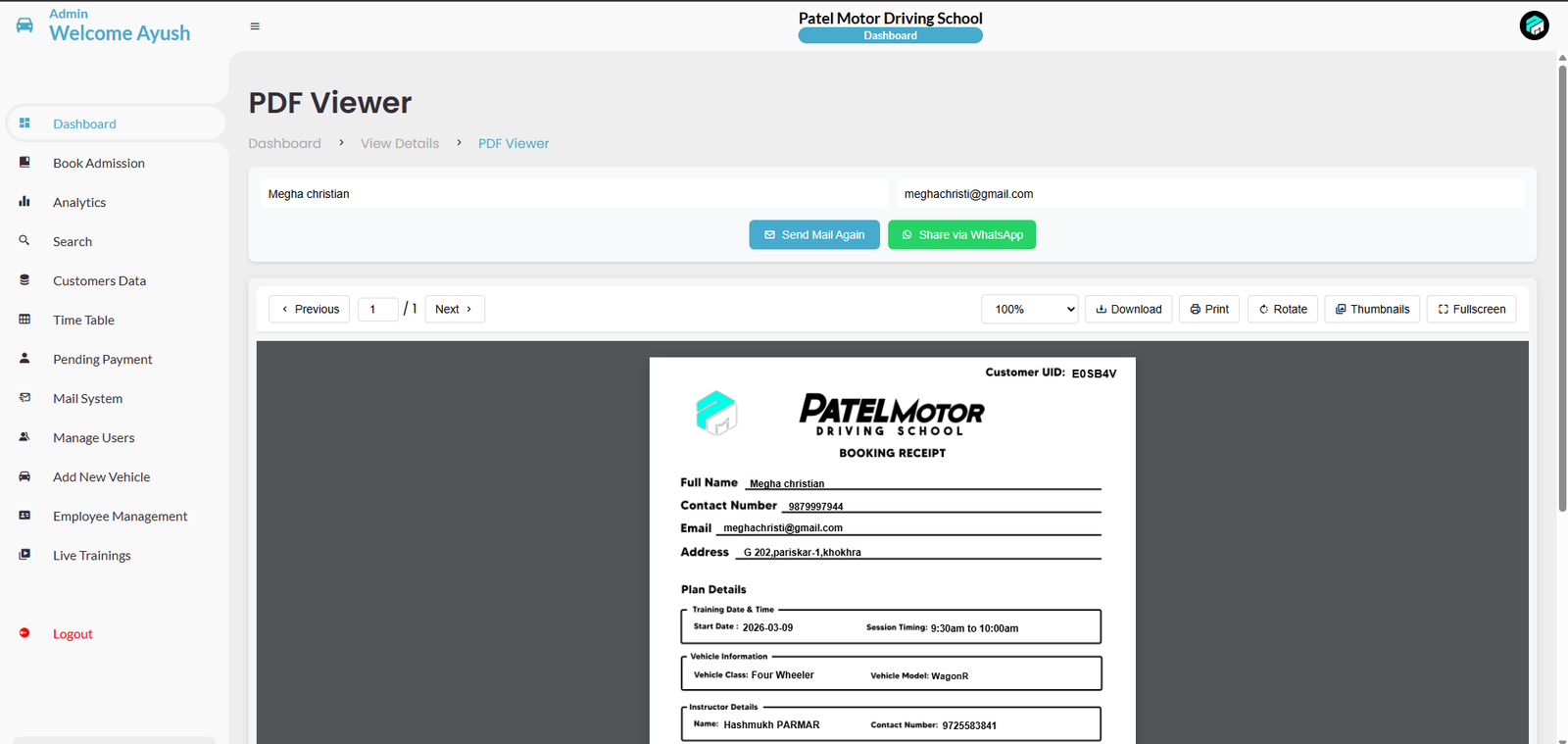The height and width of the screenshot is (744, 1568).
Task: Show PDF Thumbnails panel
Action: [x=1372, y=309]
